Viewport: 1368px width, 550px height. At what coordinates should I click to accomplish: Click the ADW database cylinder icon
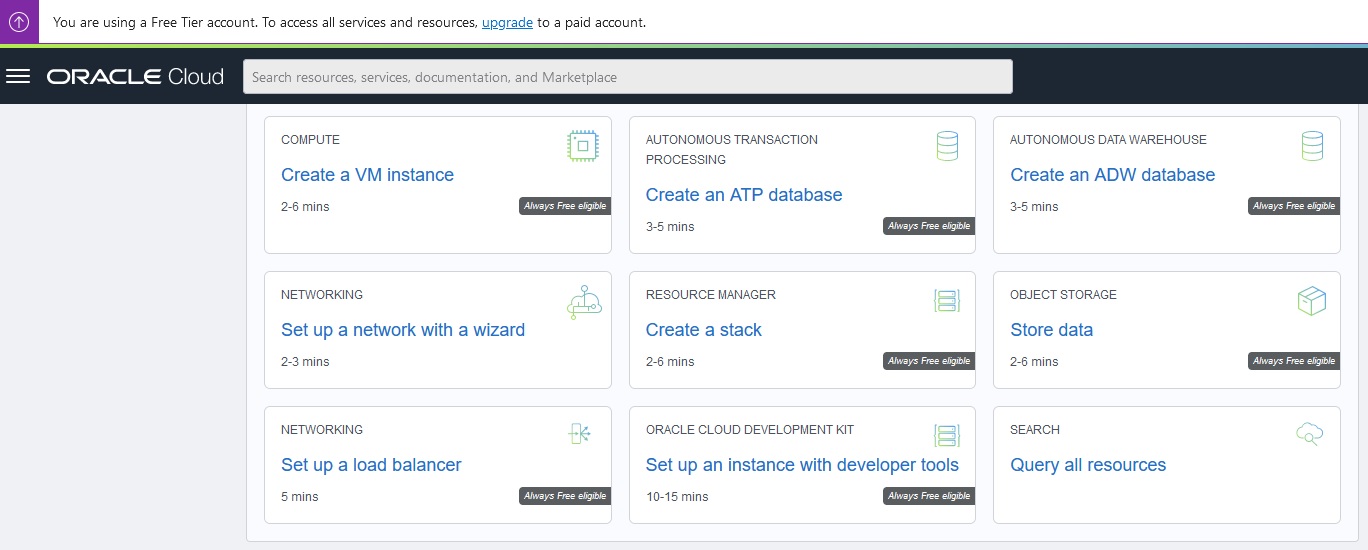click(1312, 146)
